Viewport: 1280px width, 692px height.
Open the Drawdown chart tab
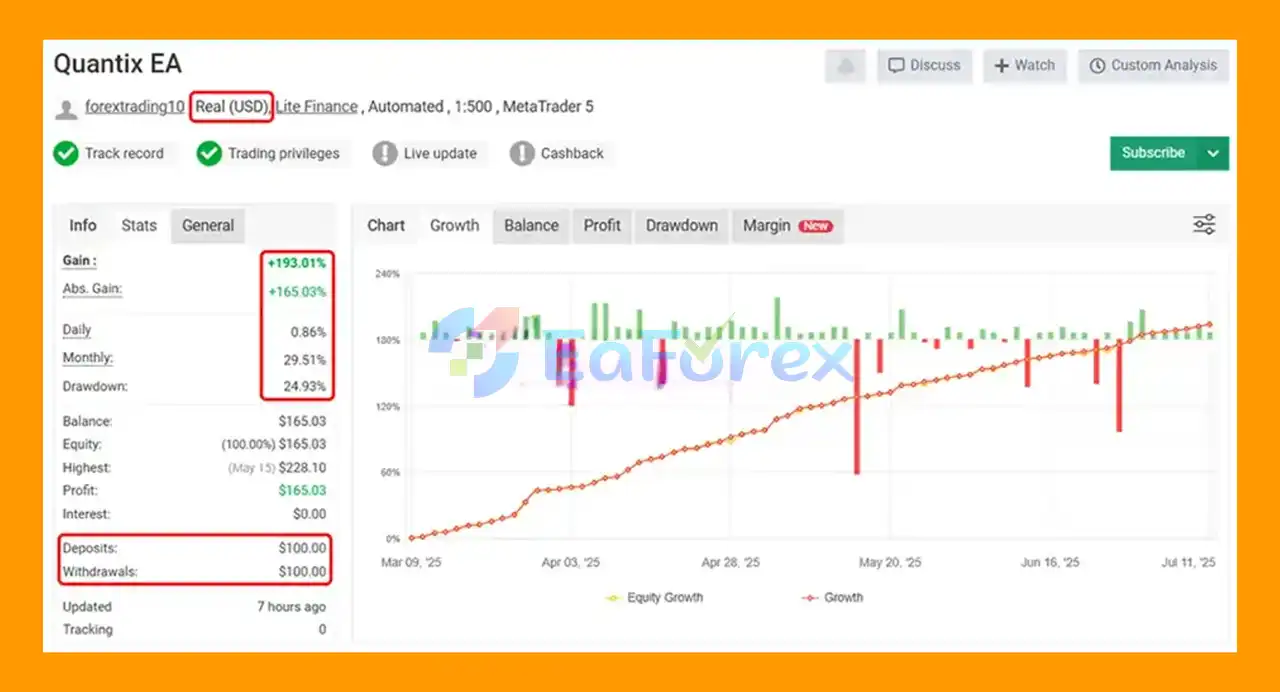pyautogui.click(x=682, y=225)
